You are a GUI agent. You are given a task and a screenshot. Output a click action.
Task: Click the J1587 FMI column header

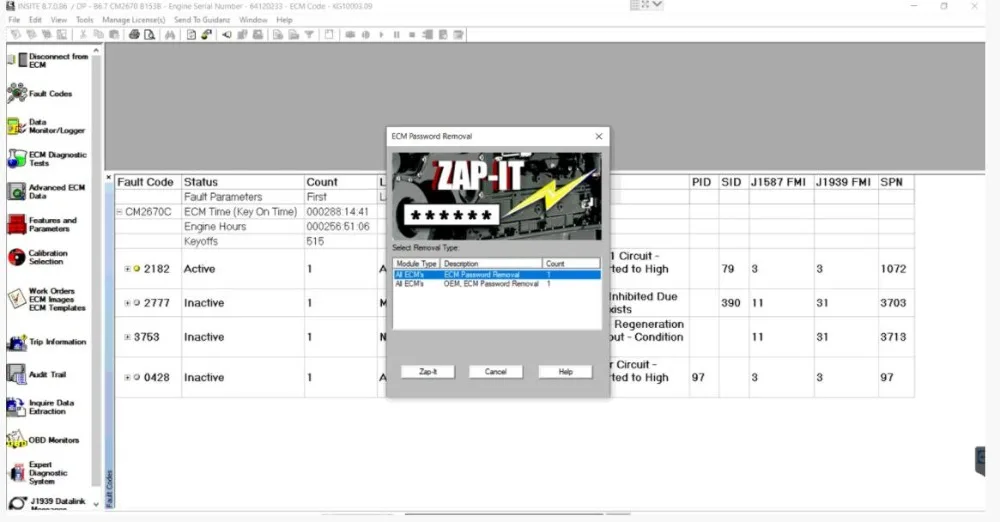pos(781,182)
